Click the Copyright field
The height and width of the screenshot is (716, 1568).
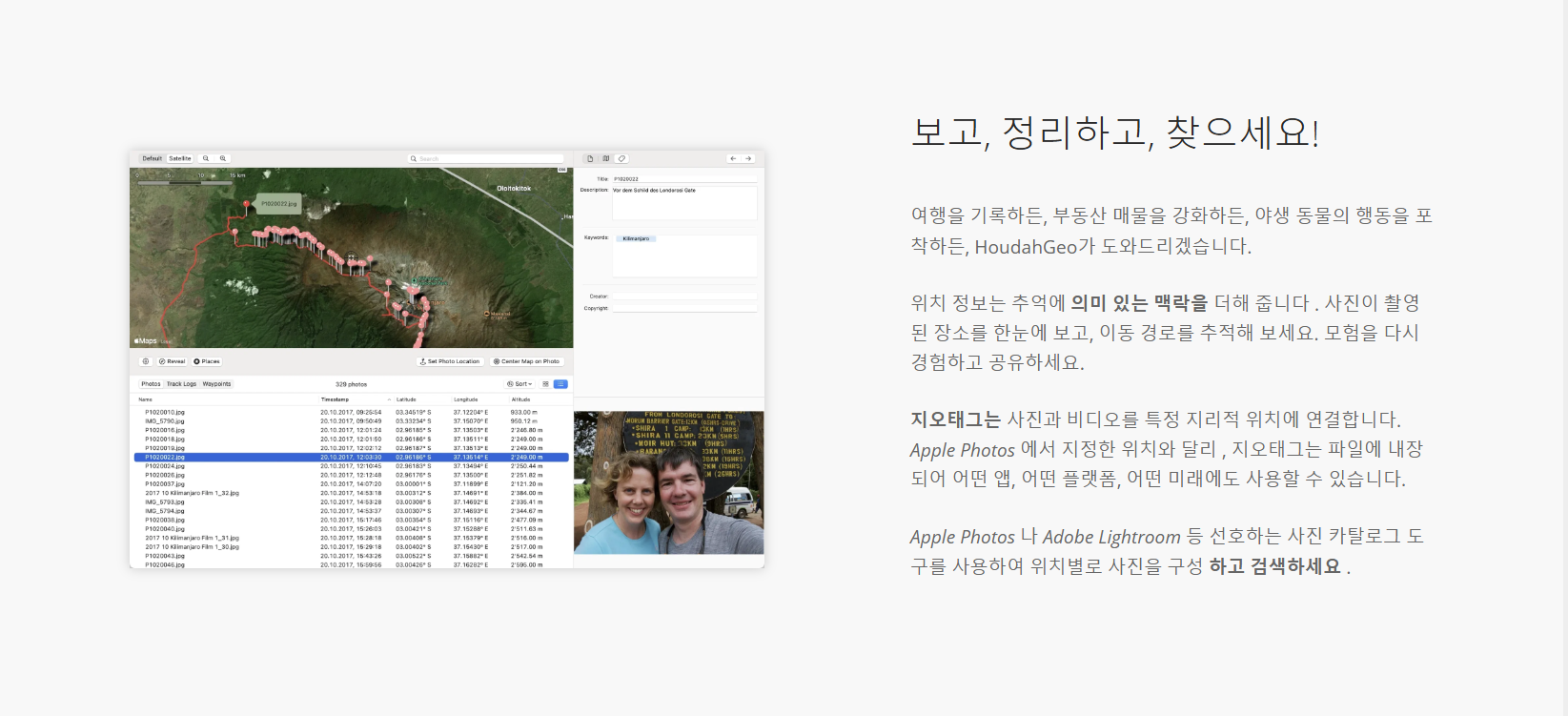[684, 308]
